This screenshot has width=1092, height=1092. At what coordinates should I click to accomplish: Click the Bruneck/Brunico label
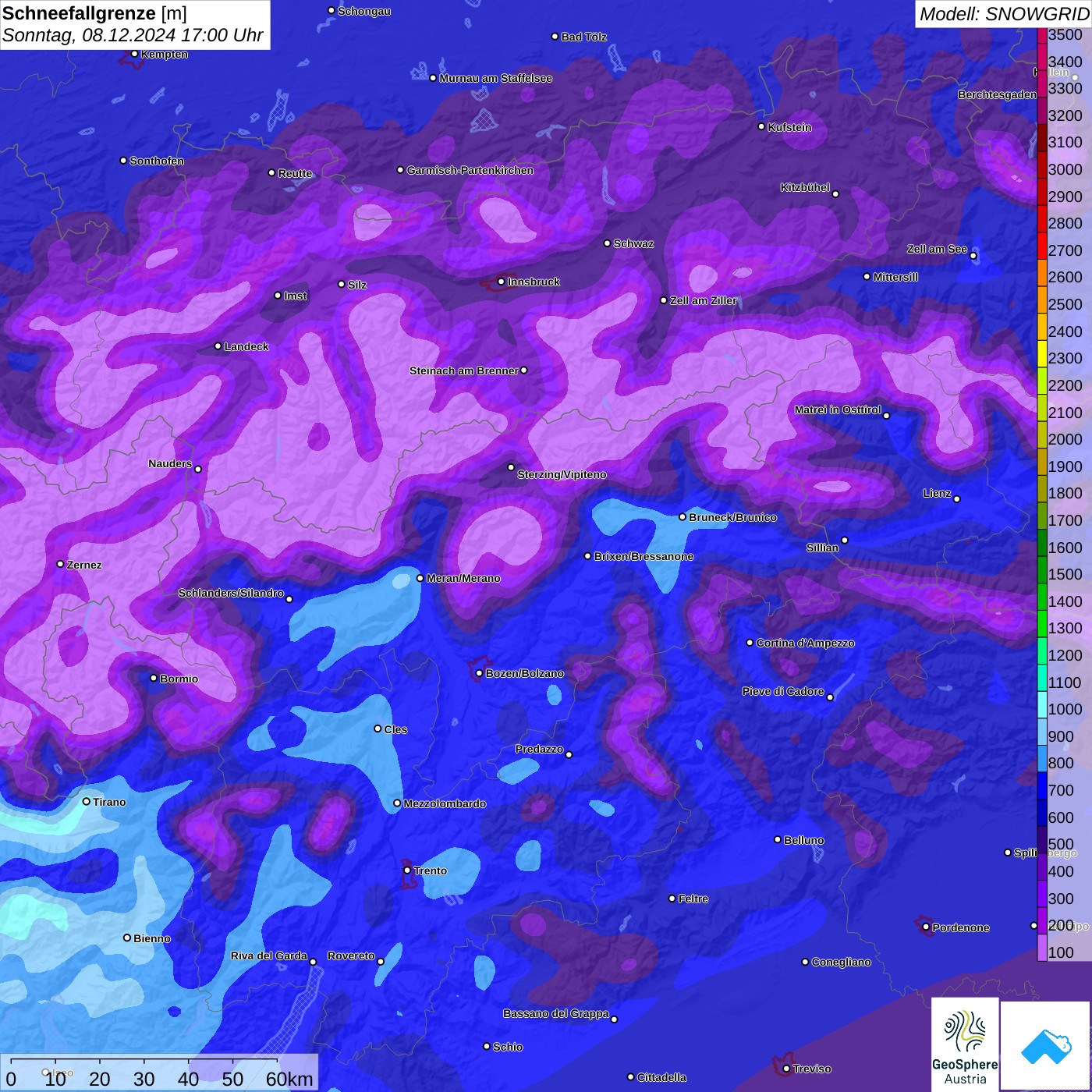point(732,517)
